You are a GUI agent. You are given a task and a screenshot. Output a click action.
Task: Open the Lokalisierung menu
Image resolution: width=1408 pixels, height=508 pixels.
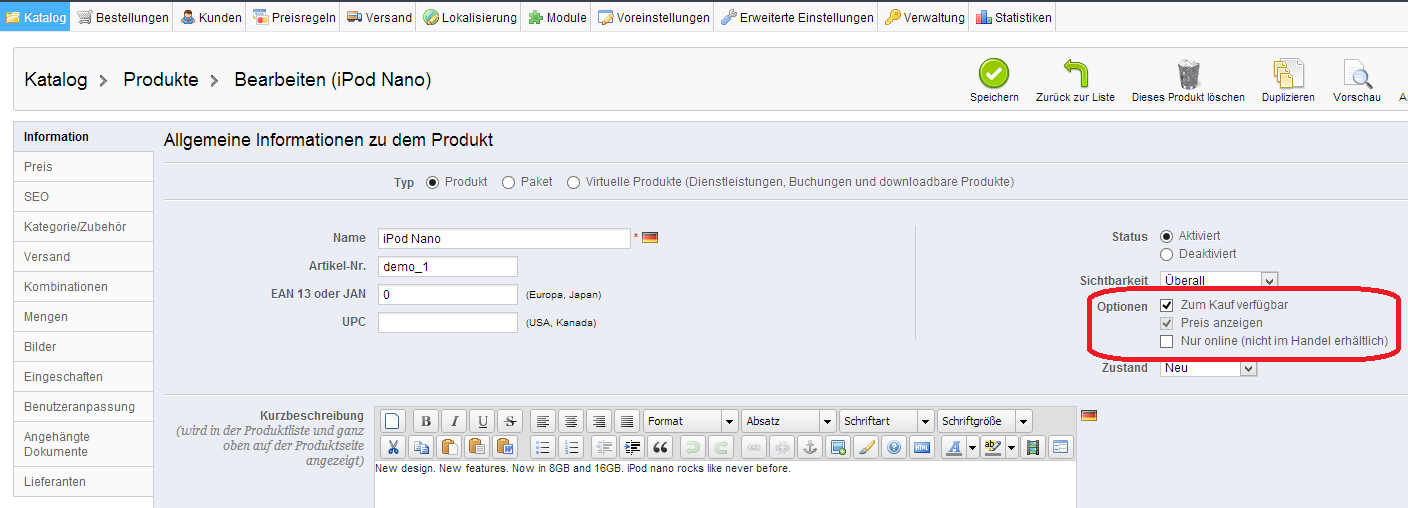[x=470, y=17]
